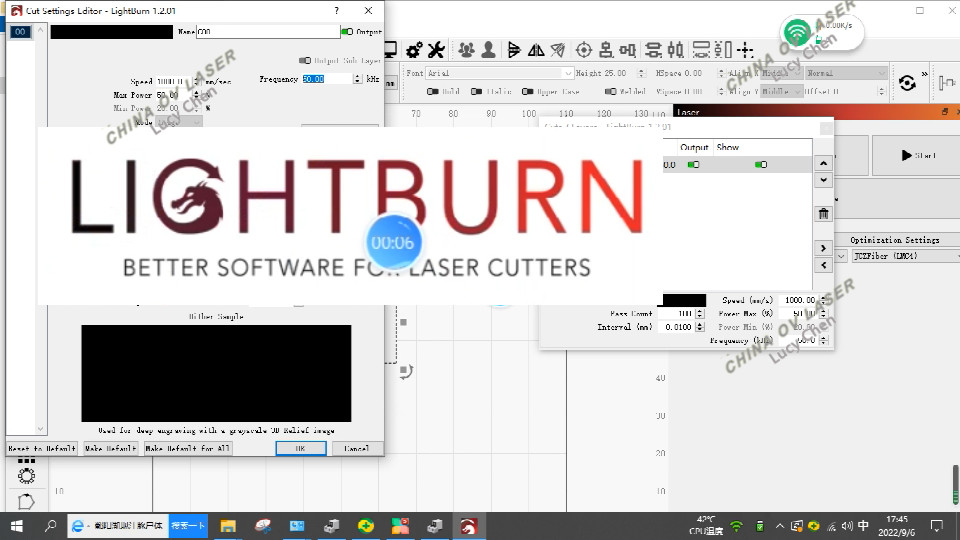Toggle the layer's Output switch in Cuts panel
The height and width of the screenshot is (540, 960).
point(692,165)
